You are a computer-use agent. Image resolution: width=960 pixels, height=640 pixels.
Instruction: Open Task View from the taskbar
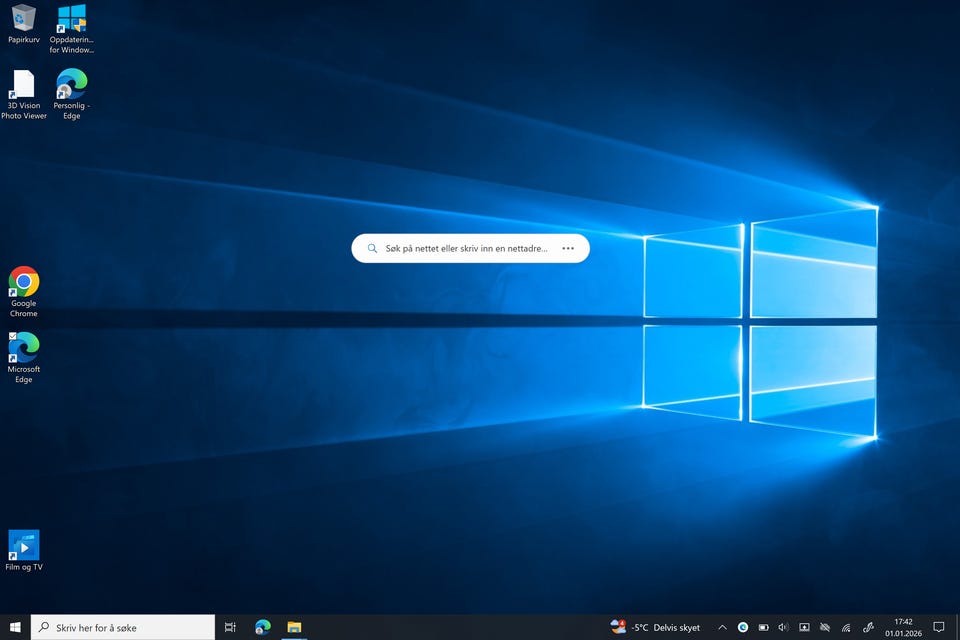230,627
